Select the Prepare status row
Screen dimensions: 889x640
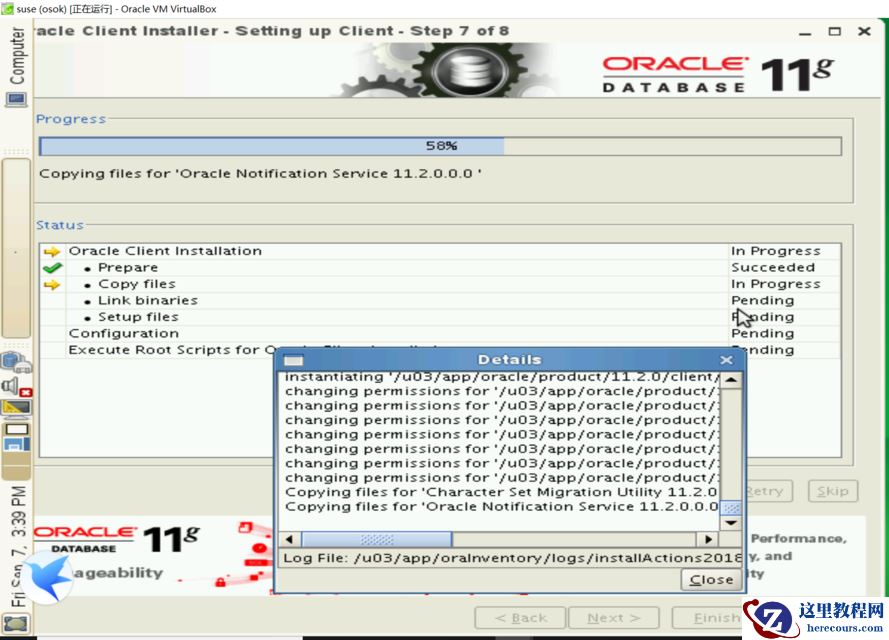440,268
